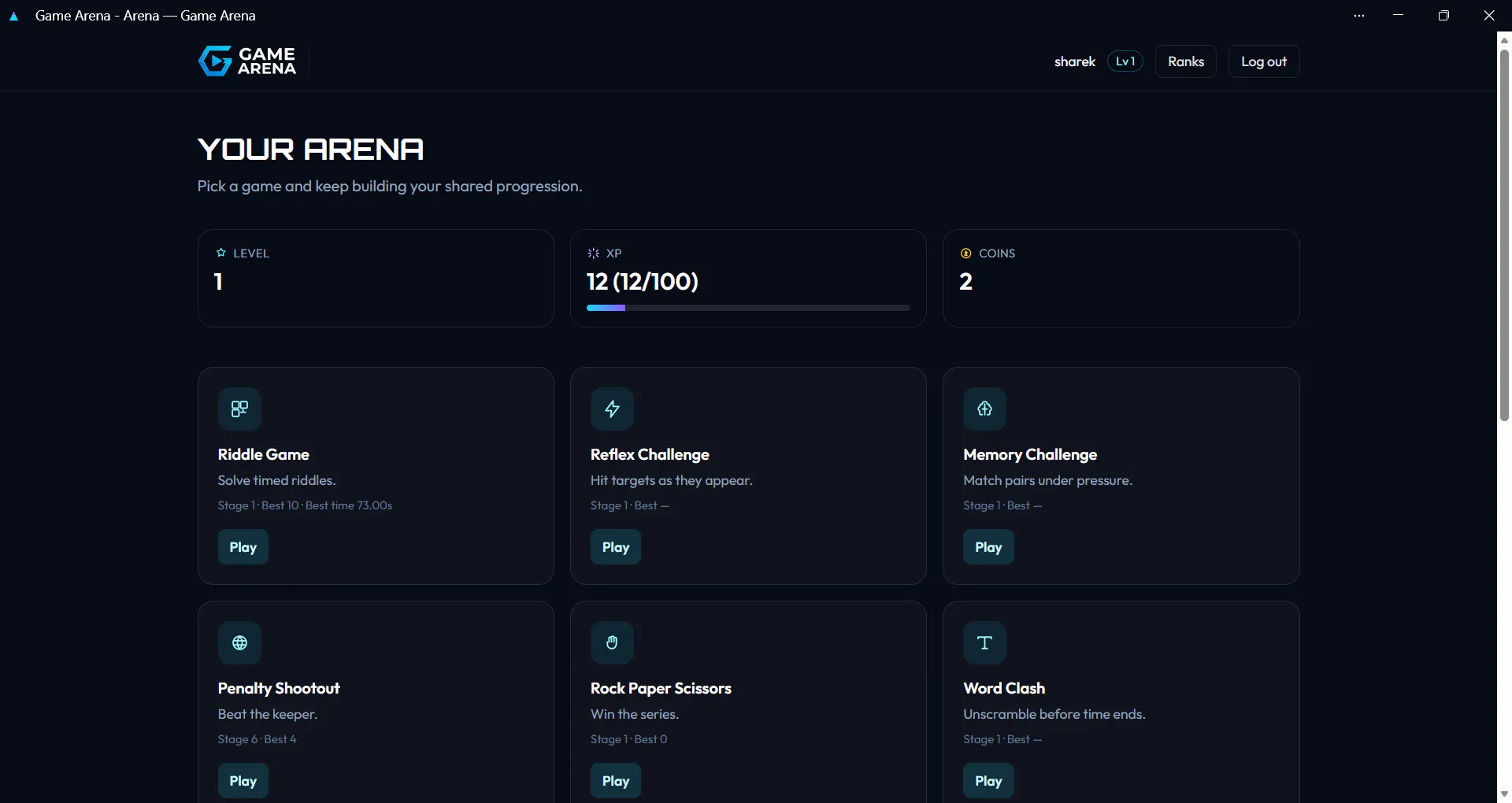Click the coin icon beside COINS
This screenshot has width=1512, height=803.
tap(965, 253)
